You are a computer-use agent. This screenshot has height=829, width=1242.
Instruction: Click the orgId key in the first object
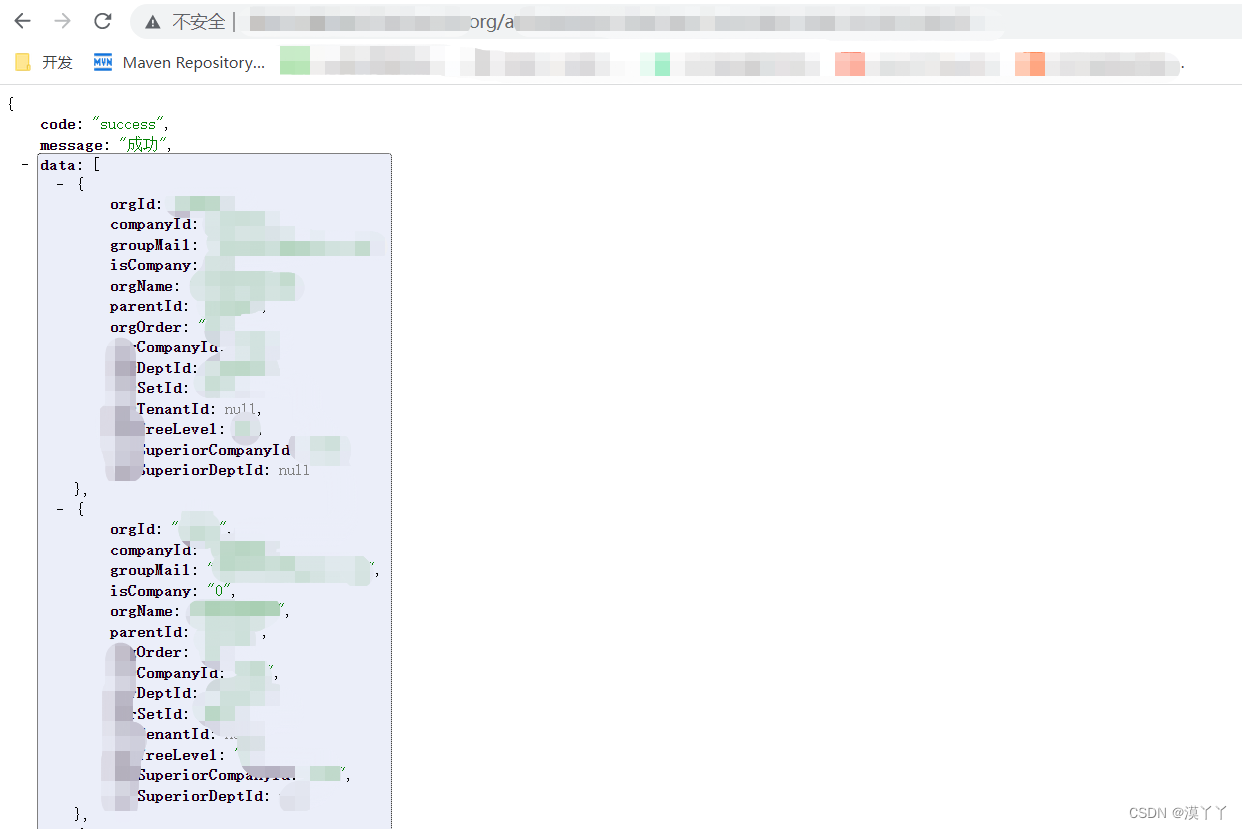coord(136,205)
